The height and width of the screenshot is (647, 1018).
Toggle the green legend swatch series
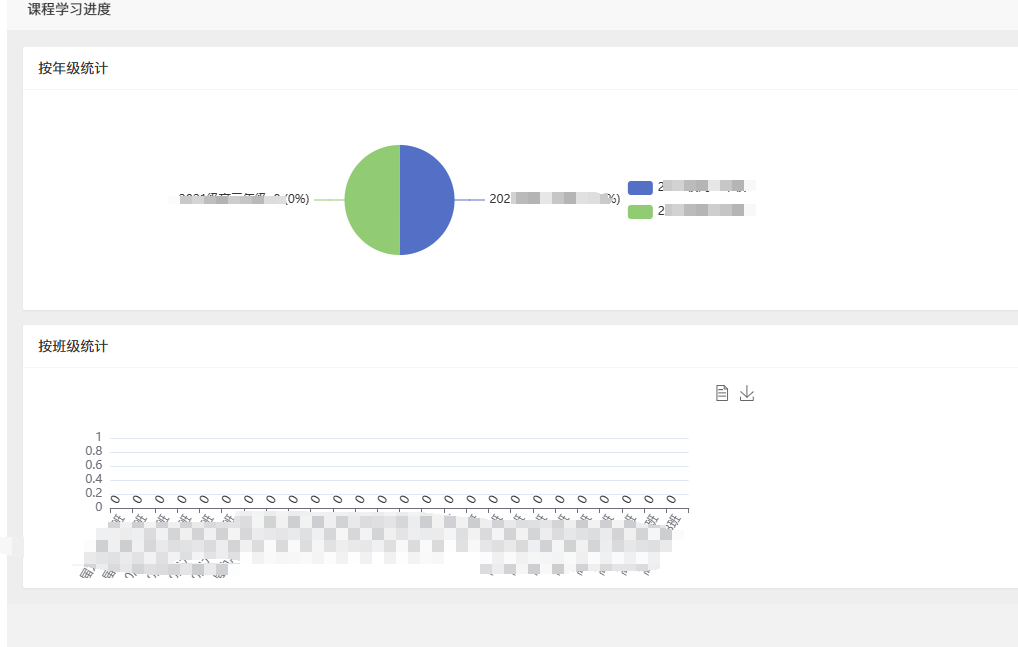click(640, 212)
